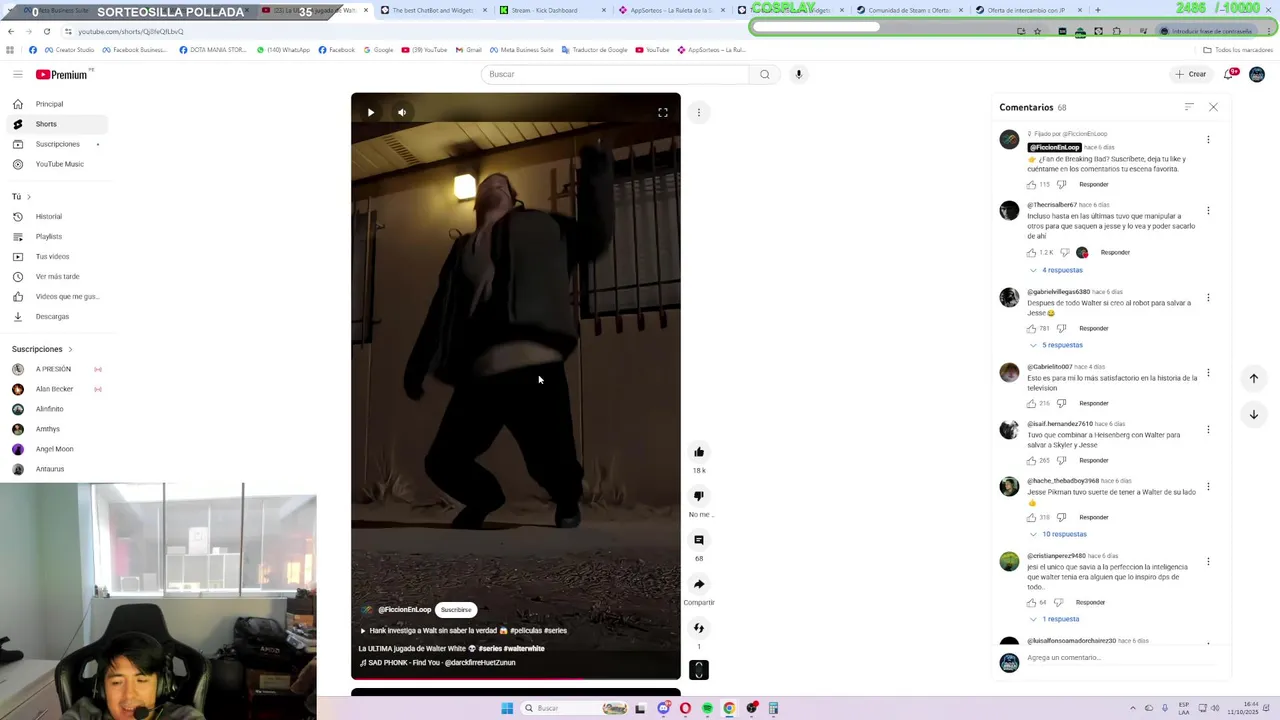Open Traductor de Google bookmark
This screenshot has height=720, width=1280.
594,49
